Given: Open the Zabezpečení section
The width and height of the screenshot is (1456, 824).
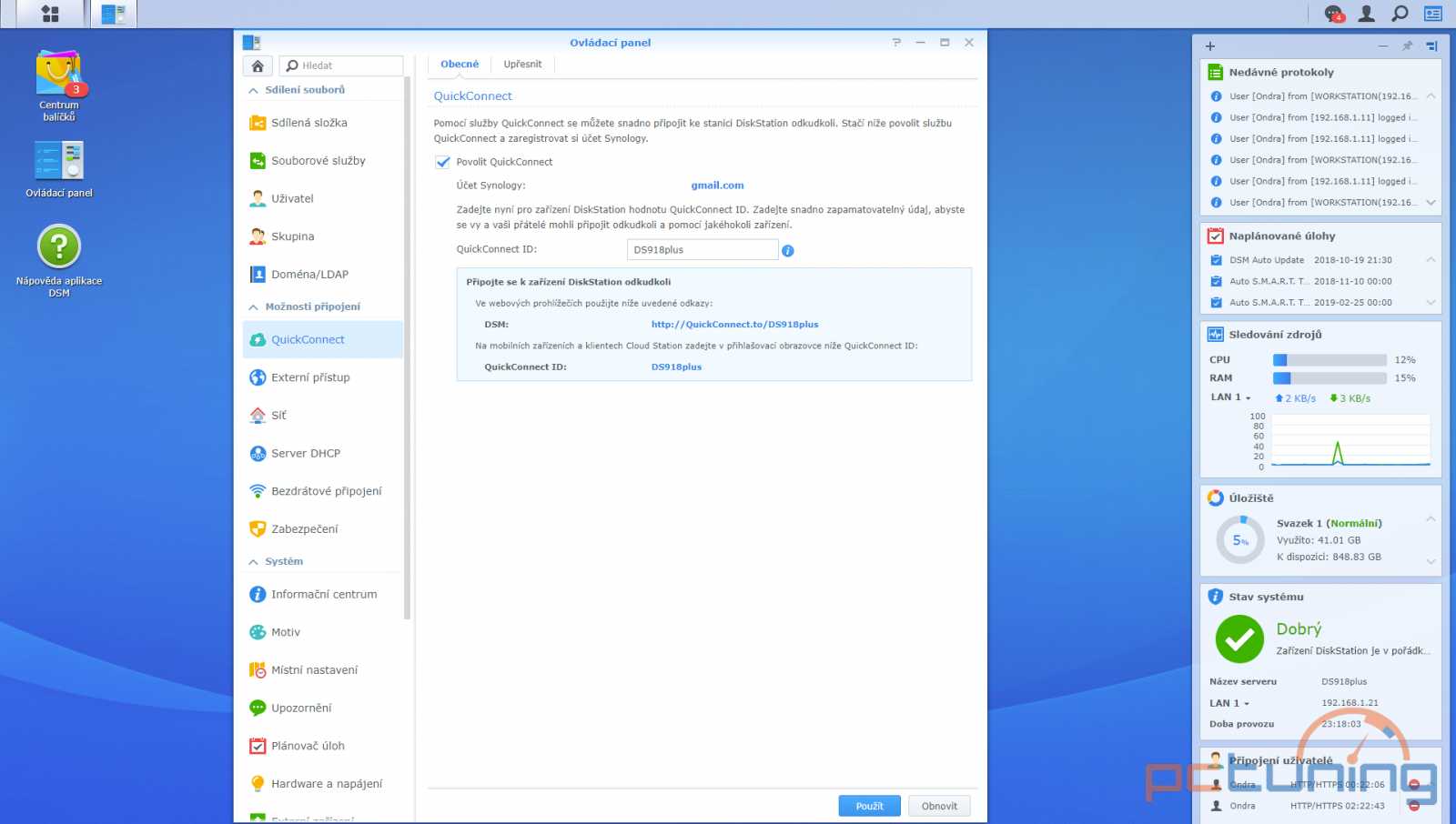Looking at the screenshot, I should 323,529.
